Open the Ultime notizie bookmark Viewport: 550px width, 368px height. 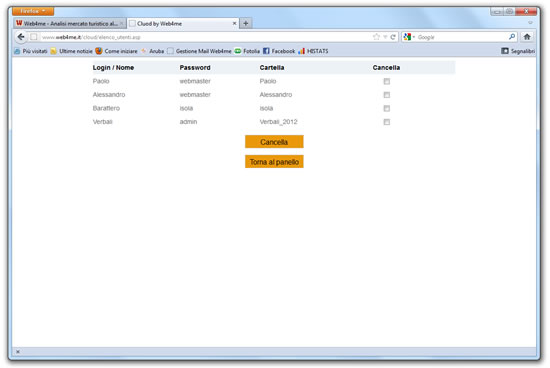(x=72, y=51)
